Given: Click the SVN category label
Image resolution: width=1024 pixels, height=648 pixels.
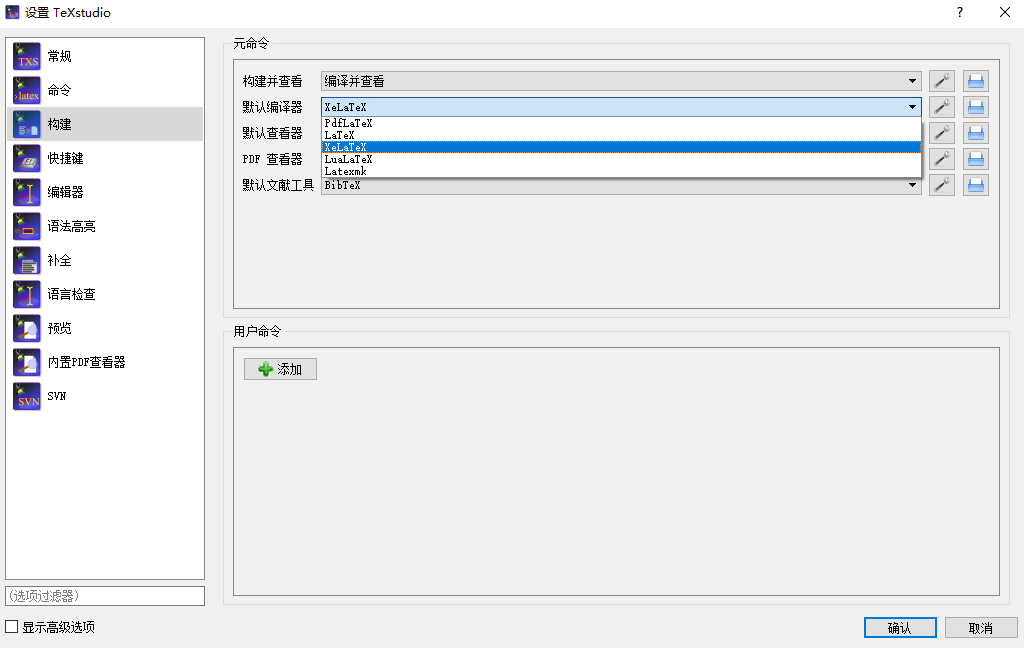Looking at the screenshot, I should (57, 396).
